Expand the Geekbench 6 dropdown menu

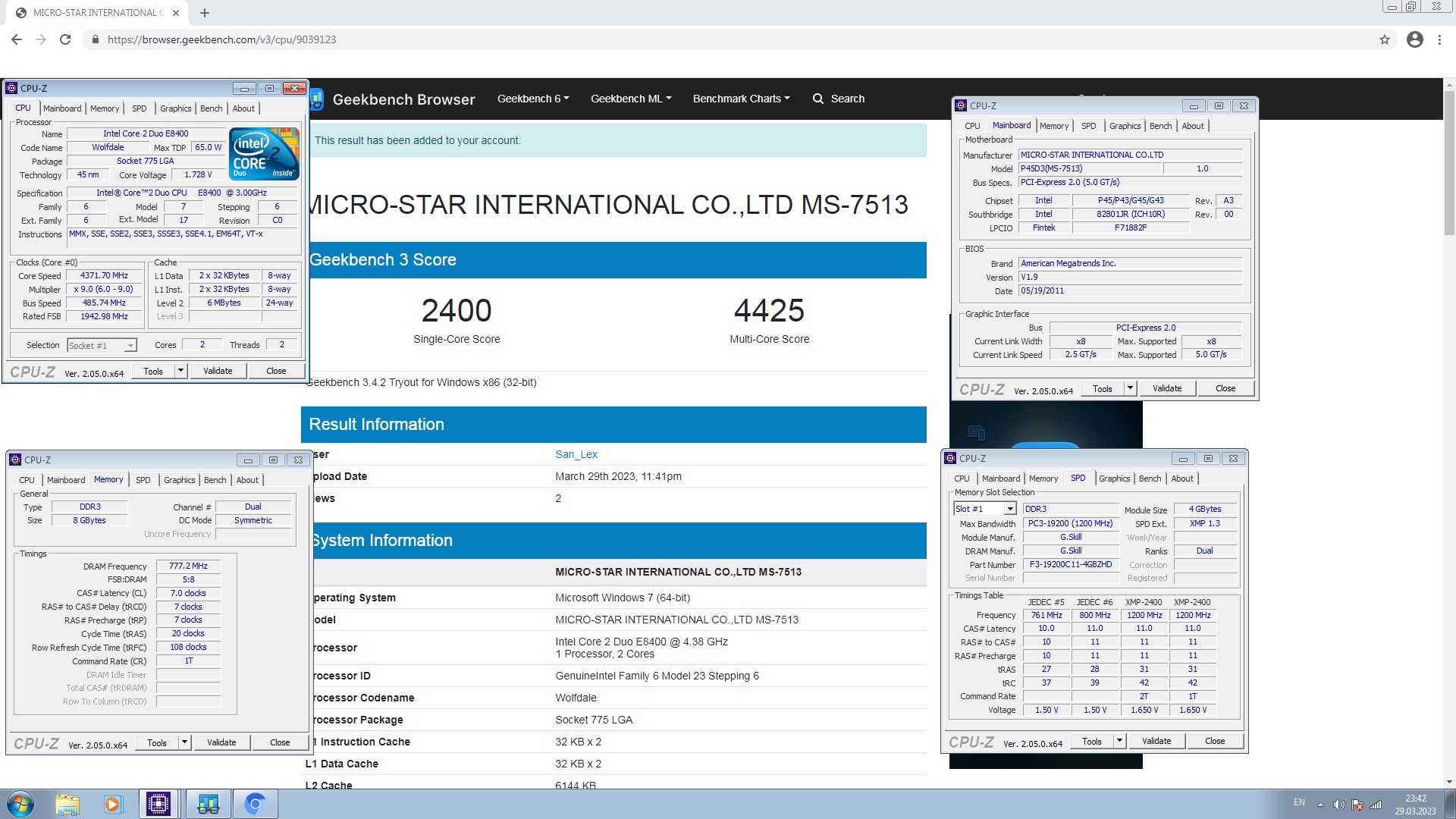(x=533, y=99)
